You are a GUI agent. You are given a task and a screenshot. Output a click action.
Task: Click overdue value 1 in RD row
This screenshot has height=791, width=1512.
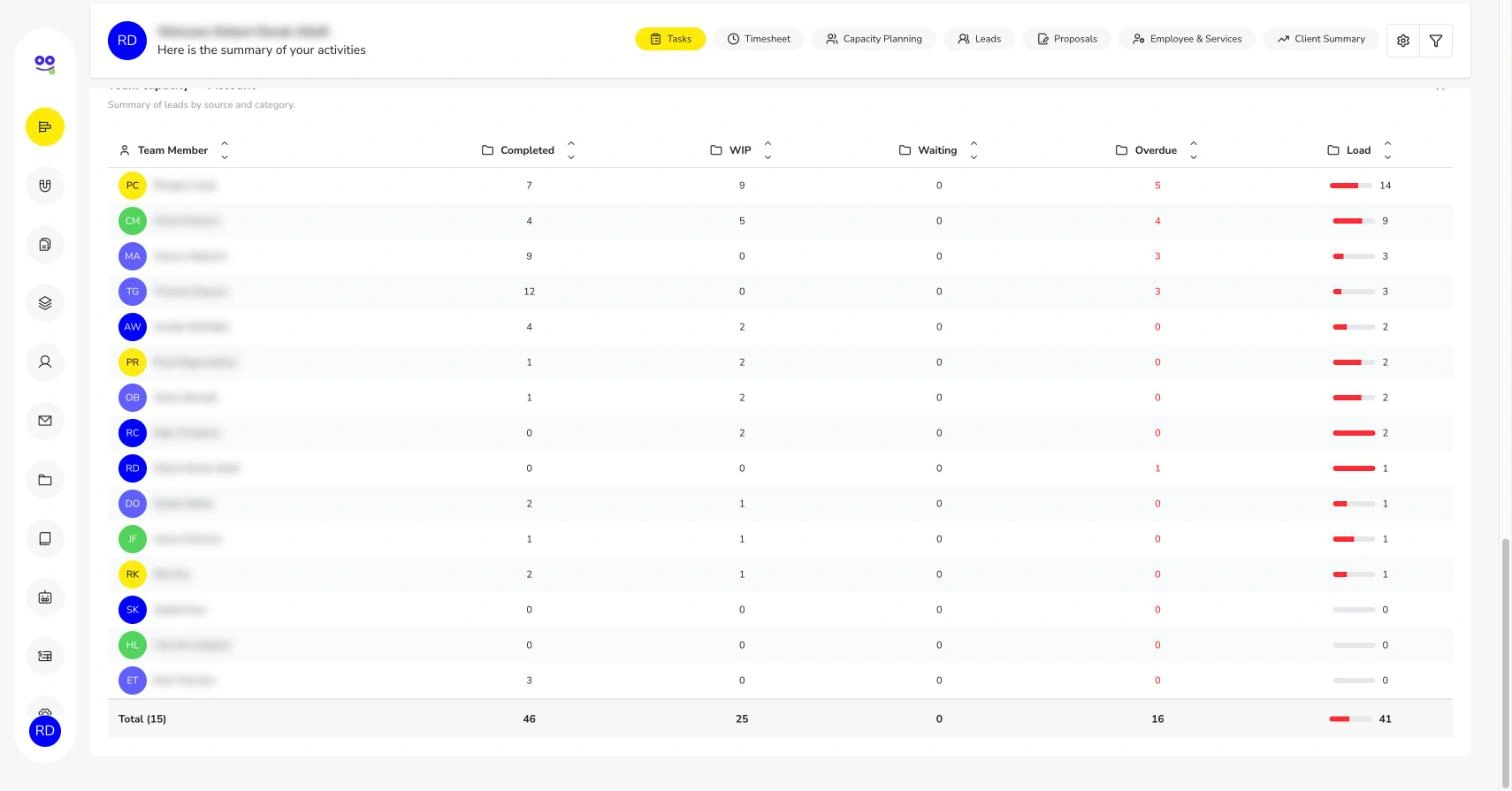pos(1158,469)
